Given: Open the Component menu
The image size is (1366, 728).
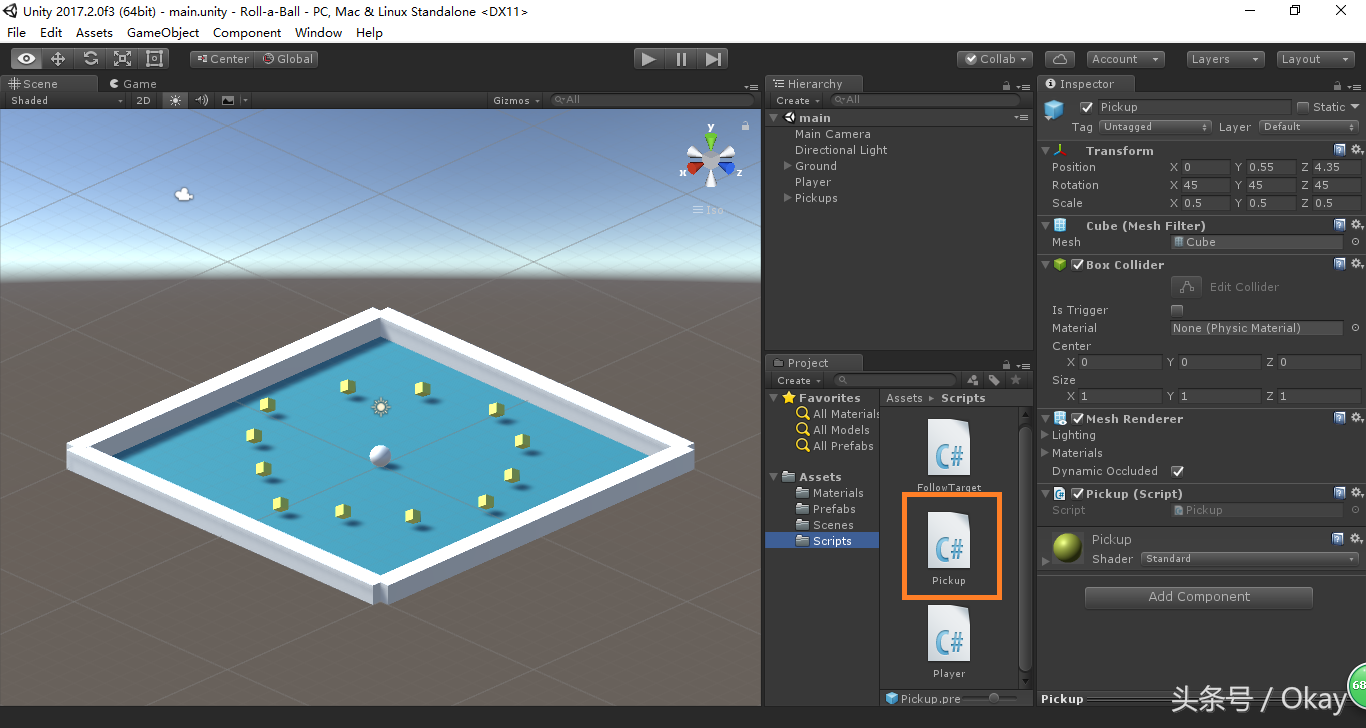Looking at the screenshot, I should coord(247,32).
